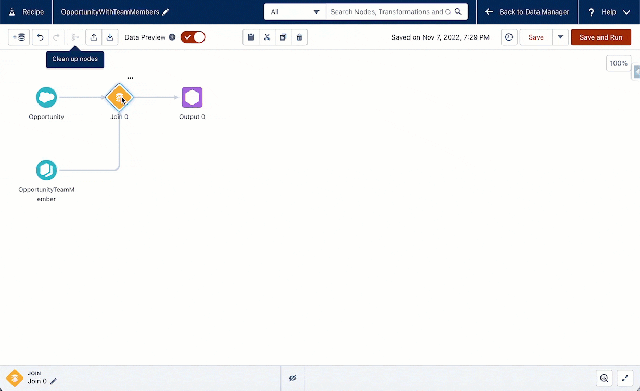The width and height of the screenshot is (640, 391).
Task: Toggle the Data Preview switch
Action: [193, 37]
